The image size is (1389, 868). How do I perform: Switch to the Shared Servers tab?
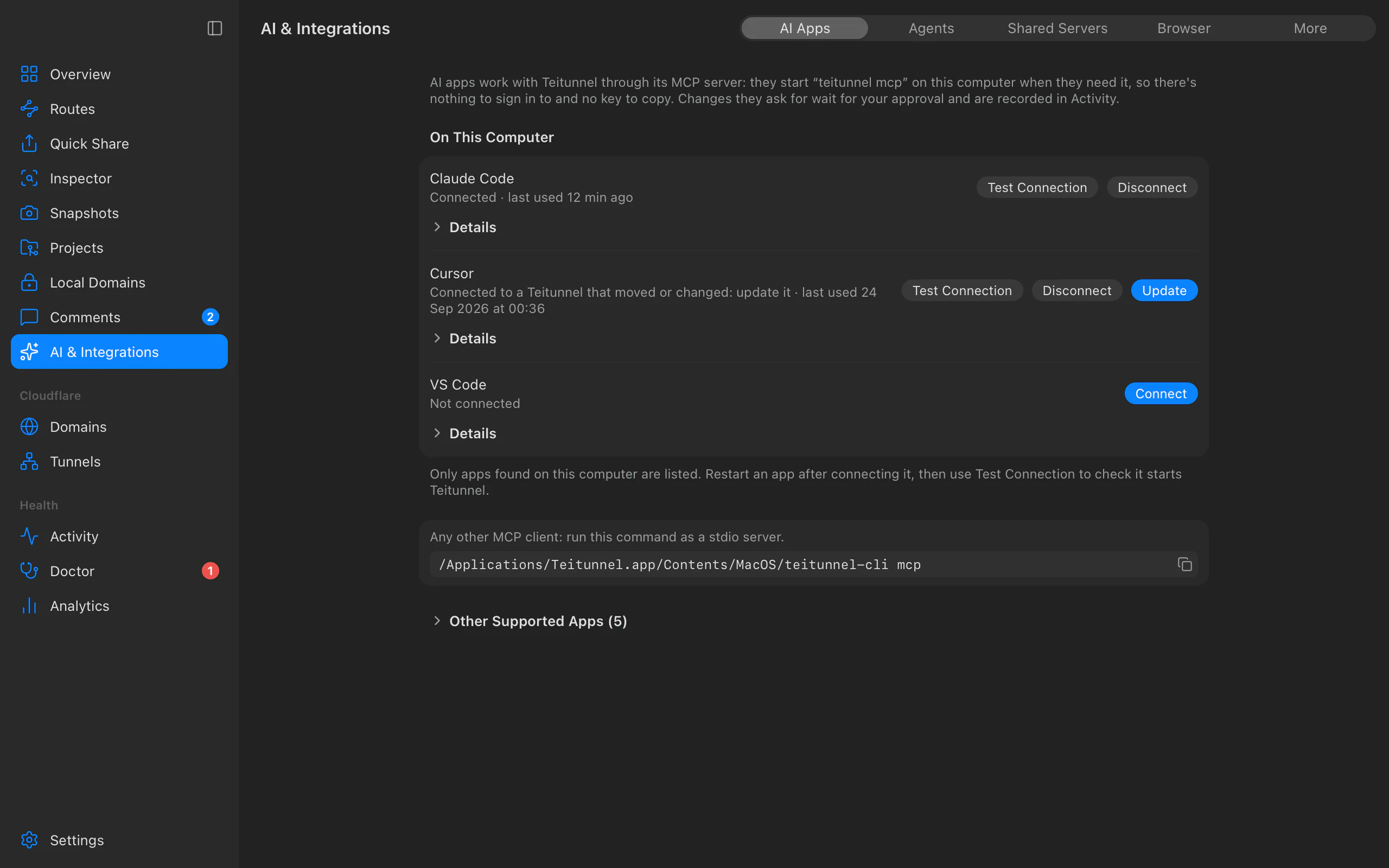tap(1057, 28)
